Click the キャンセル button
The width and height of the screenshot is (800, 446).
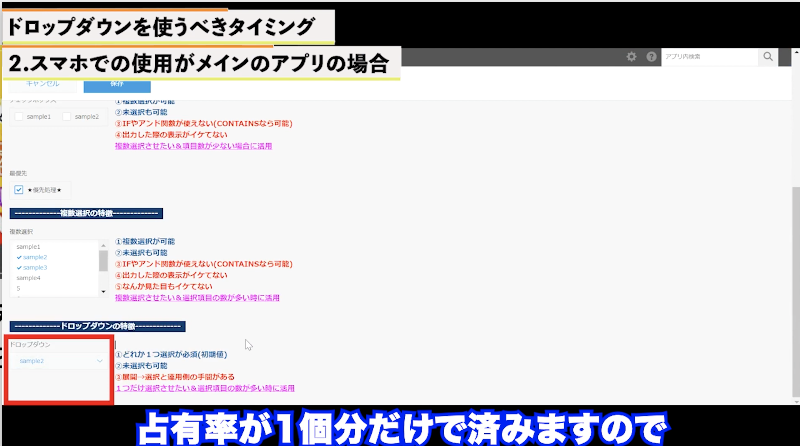[41, 84]
